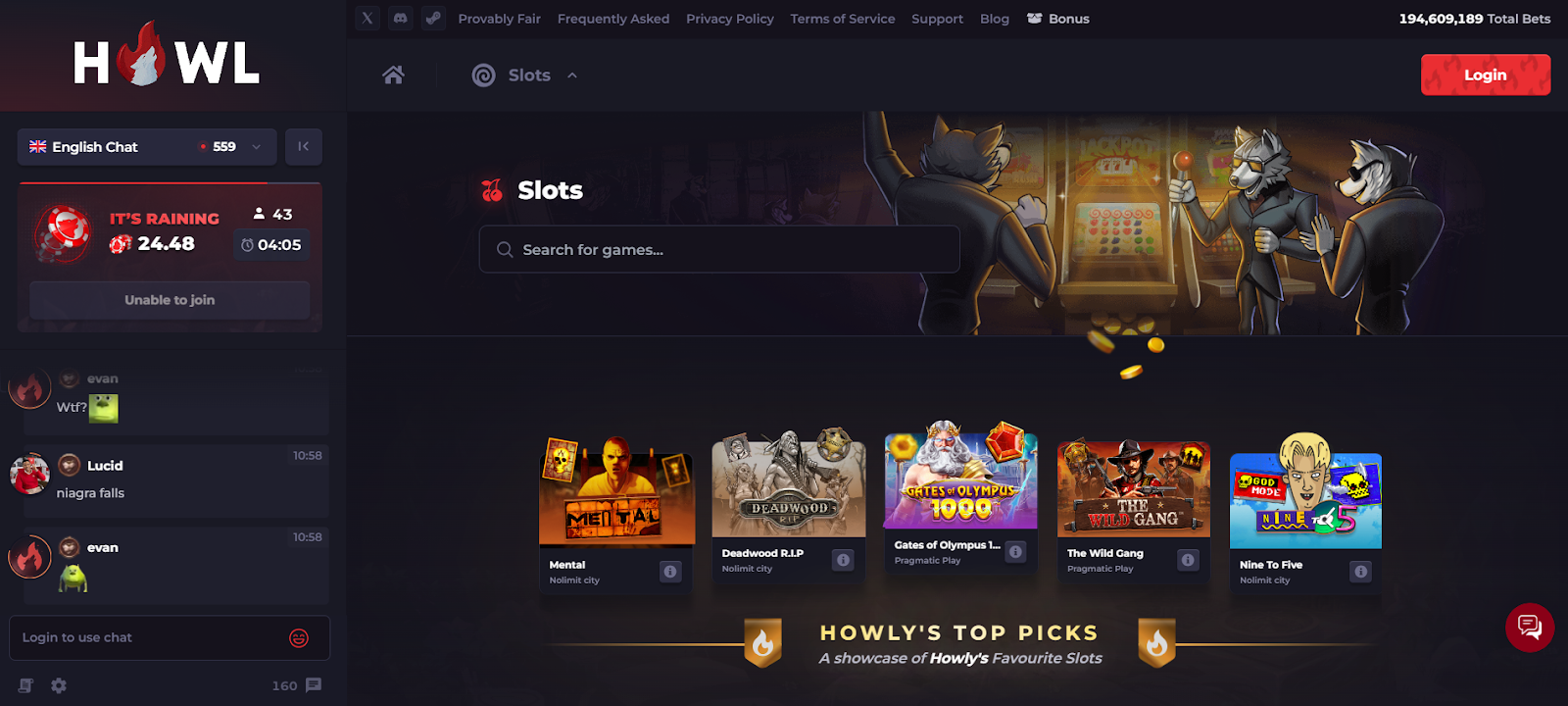
Task: Open the X (Twitter) social icon
Action: click(x=367, y=18)
